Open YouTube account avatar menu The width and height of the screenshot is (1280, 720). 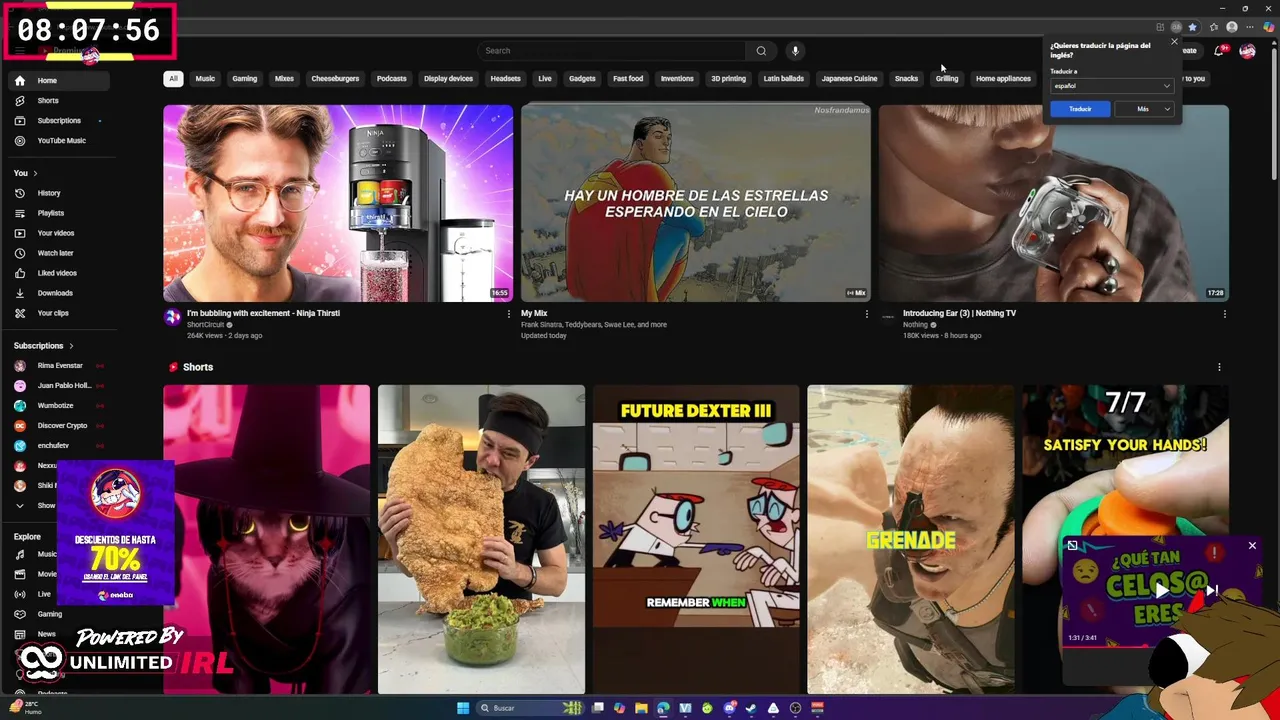click(x=1247, y=51)
